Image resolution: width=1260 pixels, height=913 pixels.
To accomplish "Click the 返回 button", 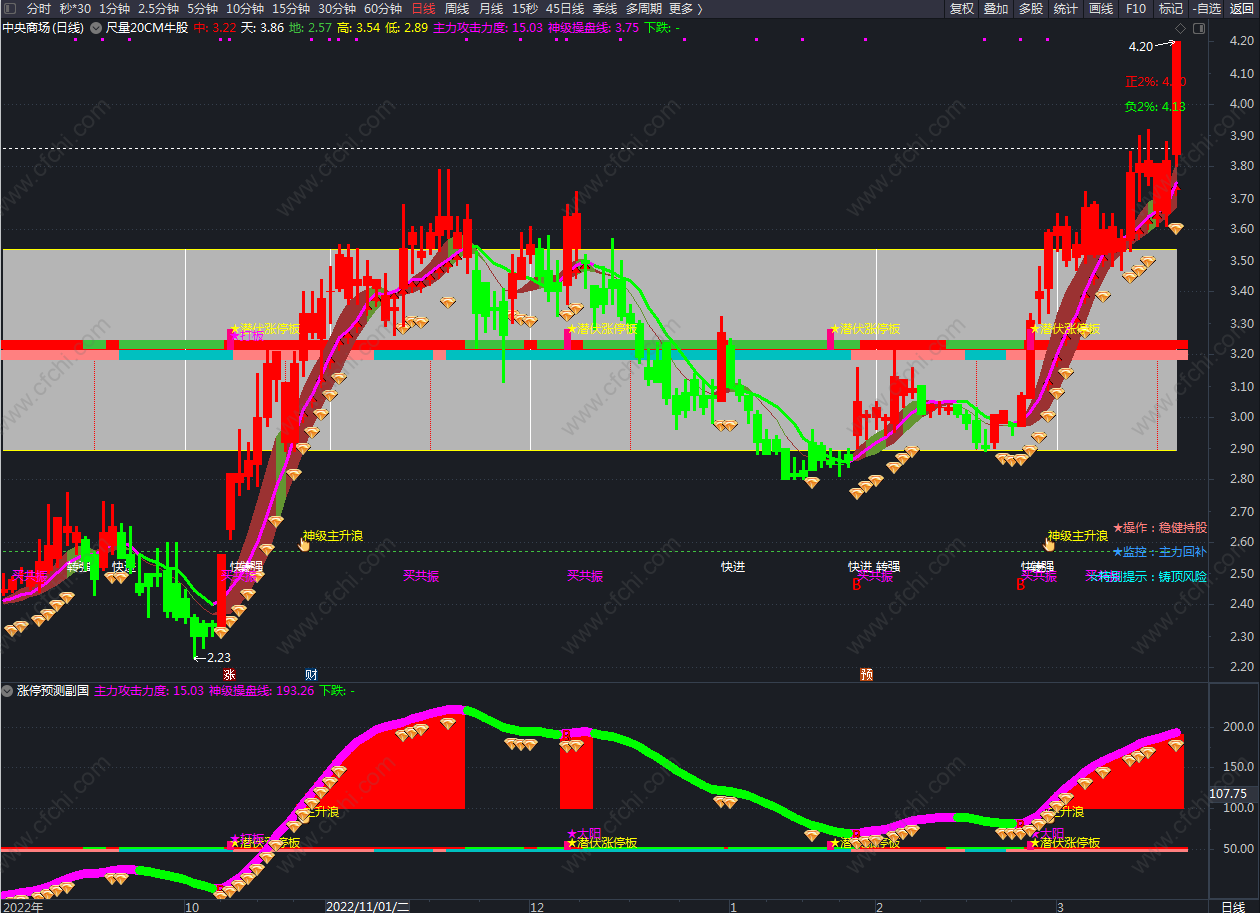I will pos(1241,8).
